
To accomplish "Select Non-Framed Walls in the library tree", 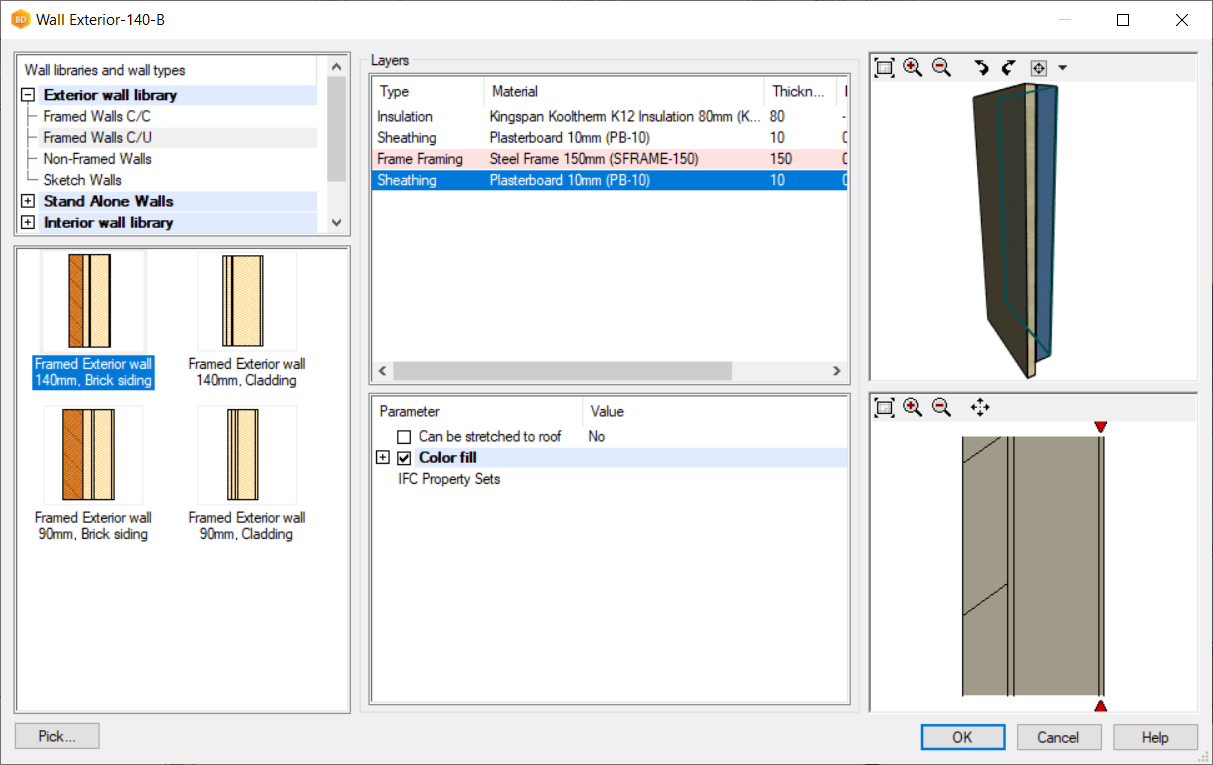I will tap(97, 159).
